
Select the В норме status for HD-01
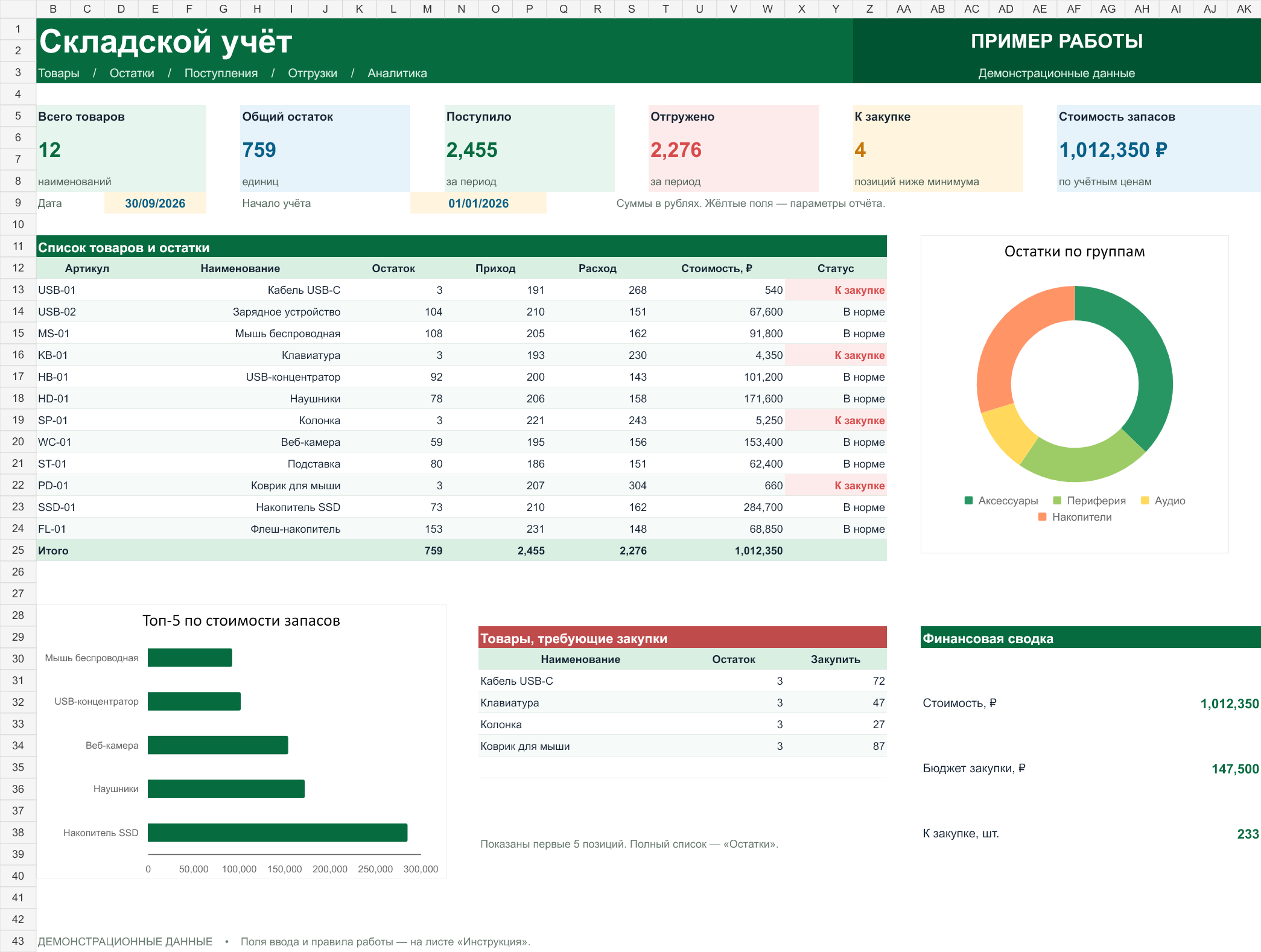836,398
